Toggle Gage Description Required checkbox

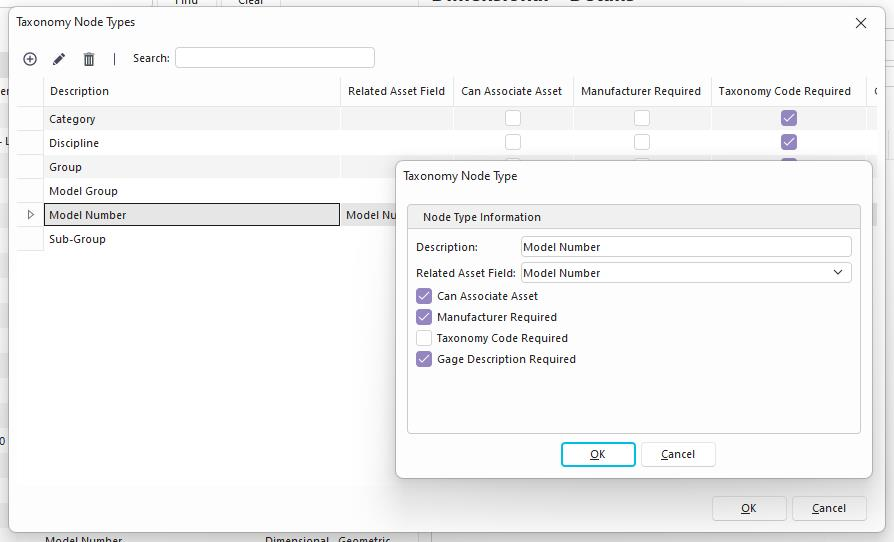tap(424, 359)
